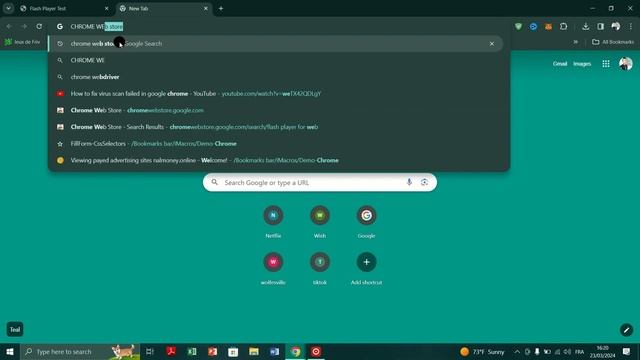The width and height of the screenshot is (640, 360).
Task: Open the Windows Start menu
Action: tap(10, 351)
